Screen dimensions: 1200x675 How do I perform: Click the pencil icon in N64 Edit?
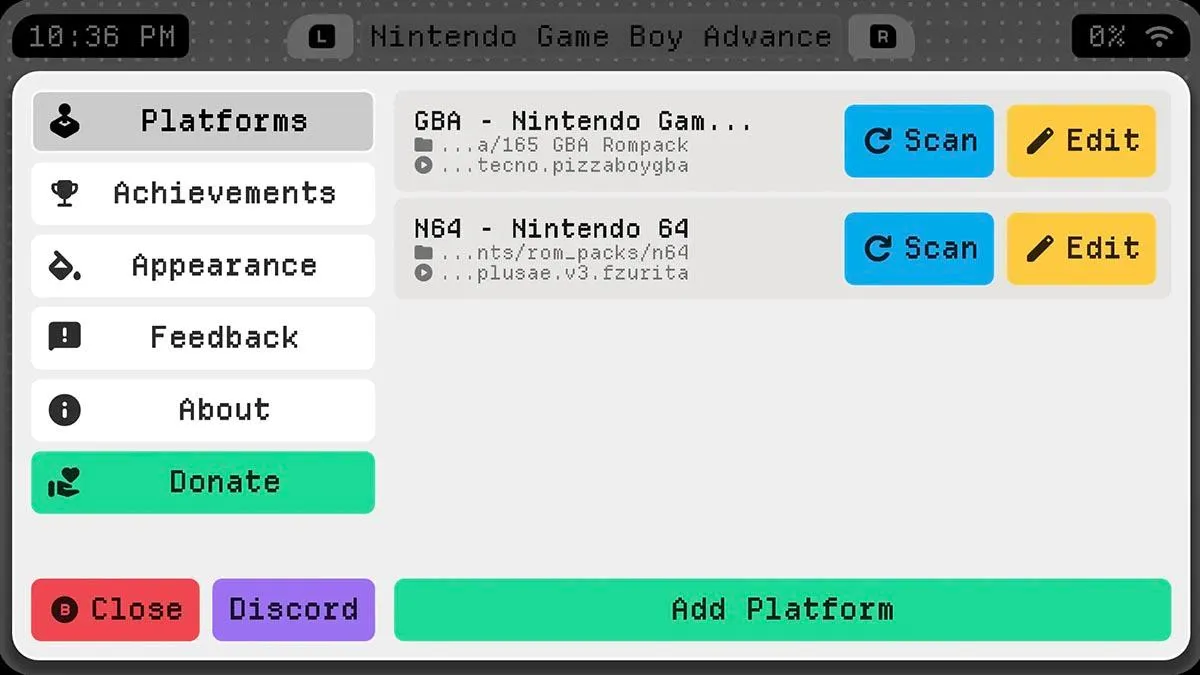point(1040,249)
